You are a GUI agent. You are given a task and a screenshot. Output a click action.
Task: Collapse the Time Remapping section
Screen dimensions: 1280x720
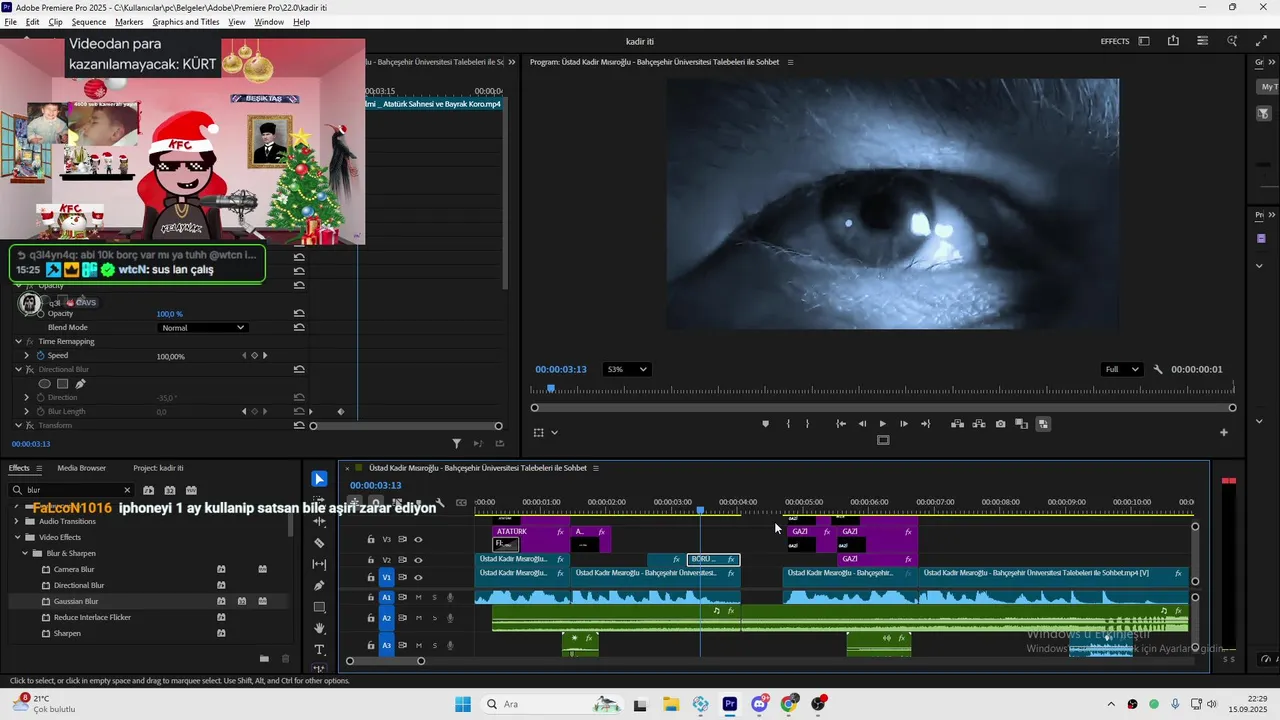click(18, 341)
